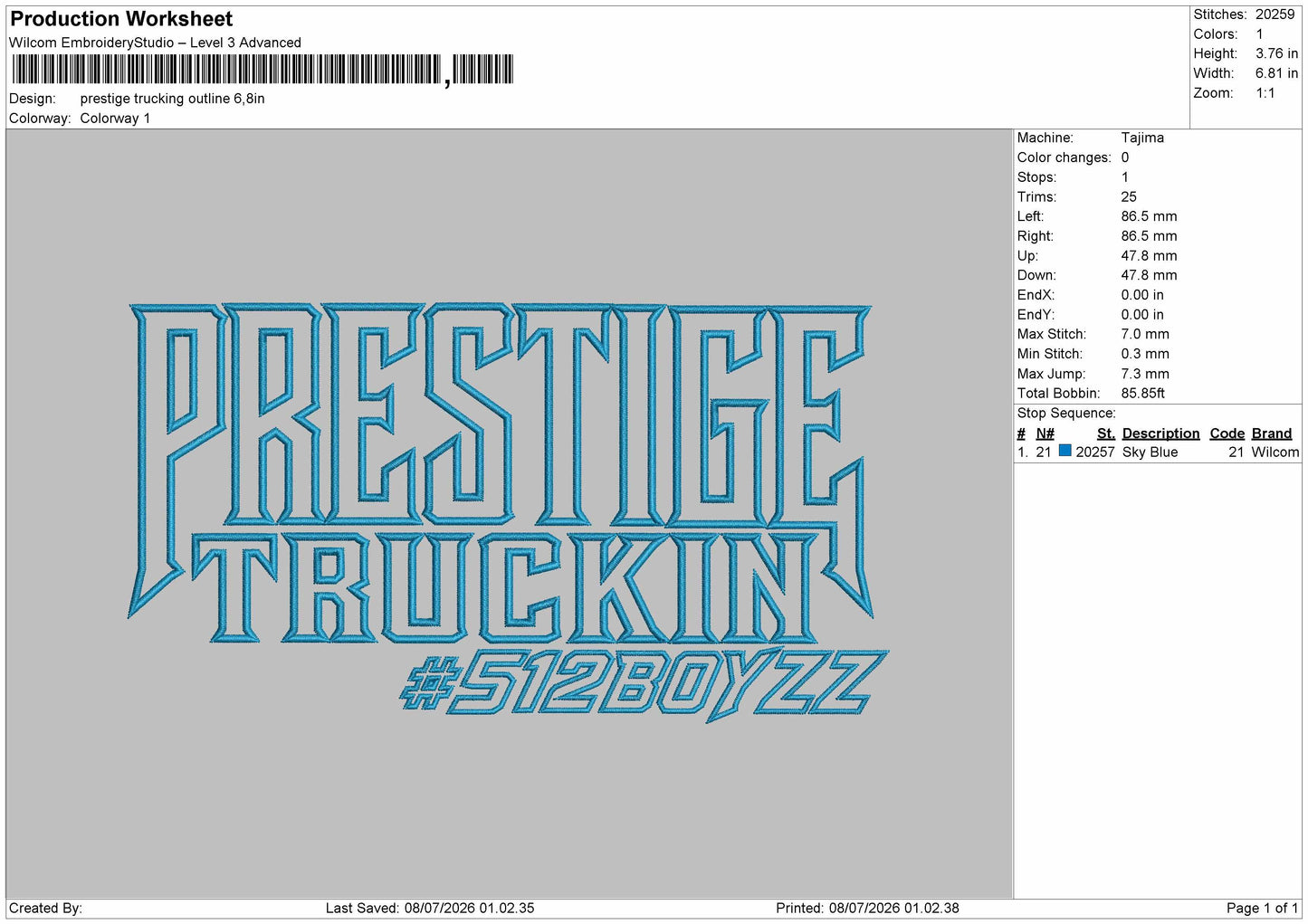This screenshot has height=924, width=1308.
Task: Select 'Wilcom EmbroideryStudio – Level 3 Advanced' text
Action: click(x=155, y=43)
